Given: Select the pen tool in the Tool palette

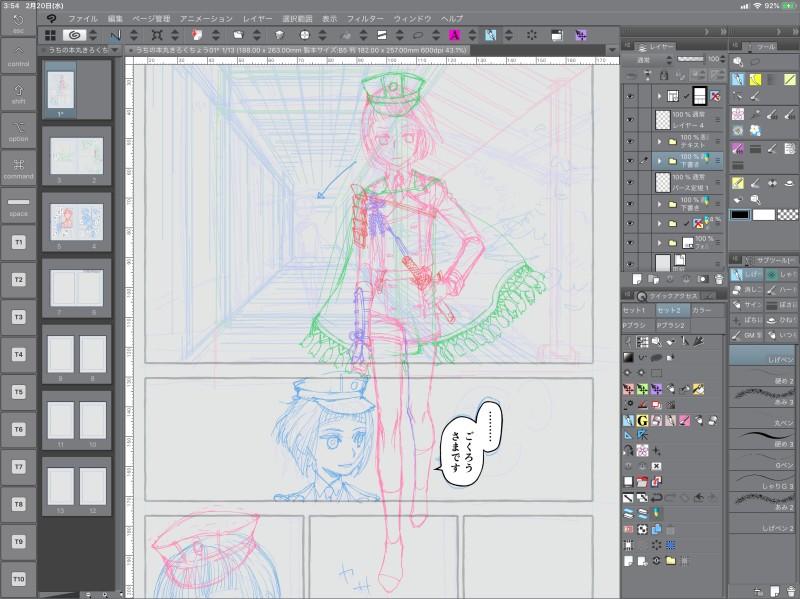Looking at the screenshot, I should (737, 79).
